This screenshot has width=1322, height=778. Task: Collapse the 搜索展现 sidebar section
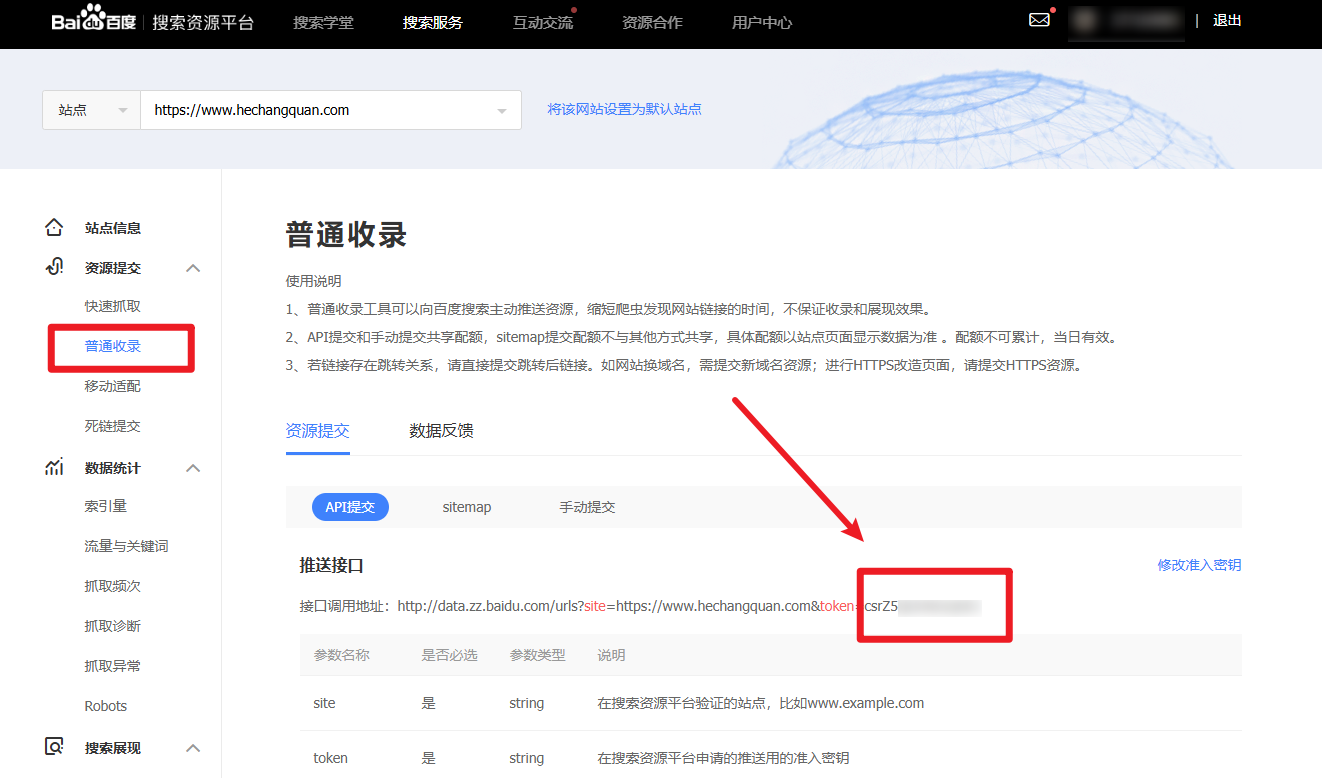(194, 748)
